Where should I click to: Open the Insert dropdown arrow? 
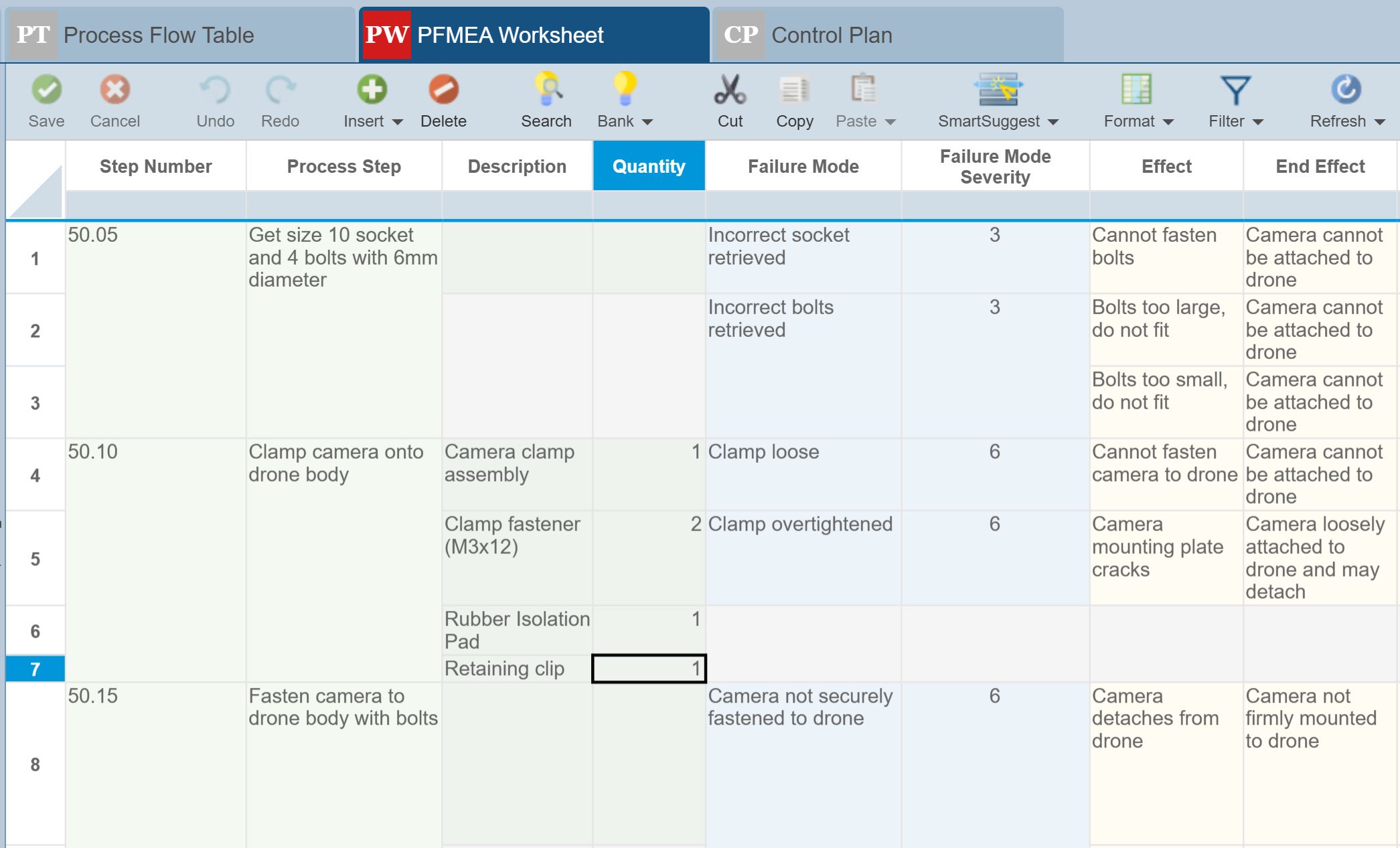pos(398,122)
